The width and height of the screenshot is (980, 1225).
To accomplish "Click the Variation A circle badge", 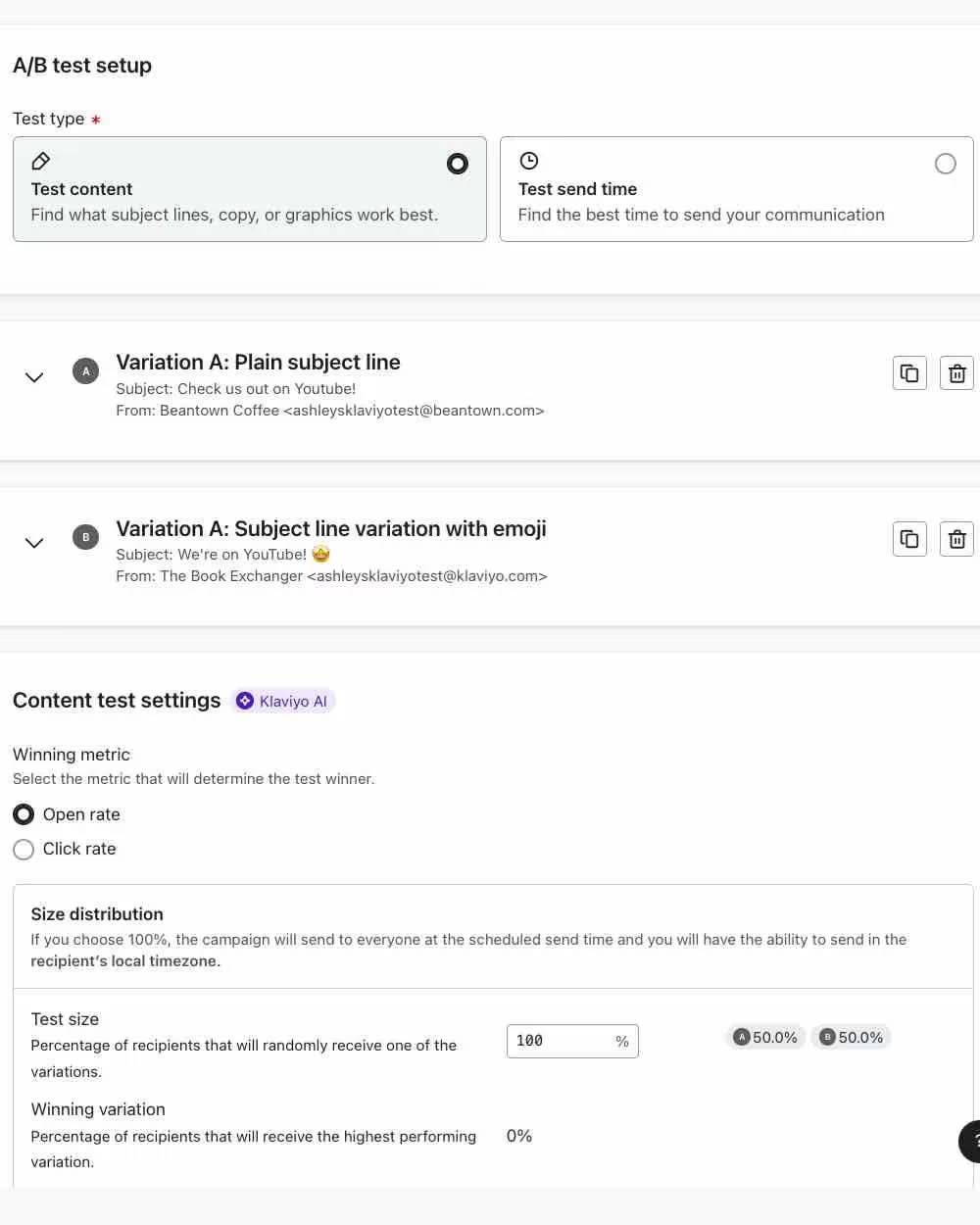I will 85,370.
